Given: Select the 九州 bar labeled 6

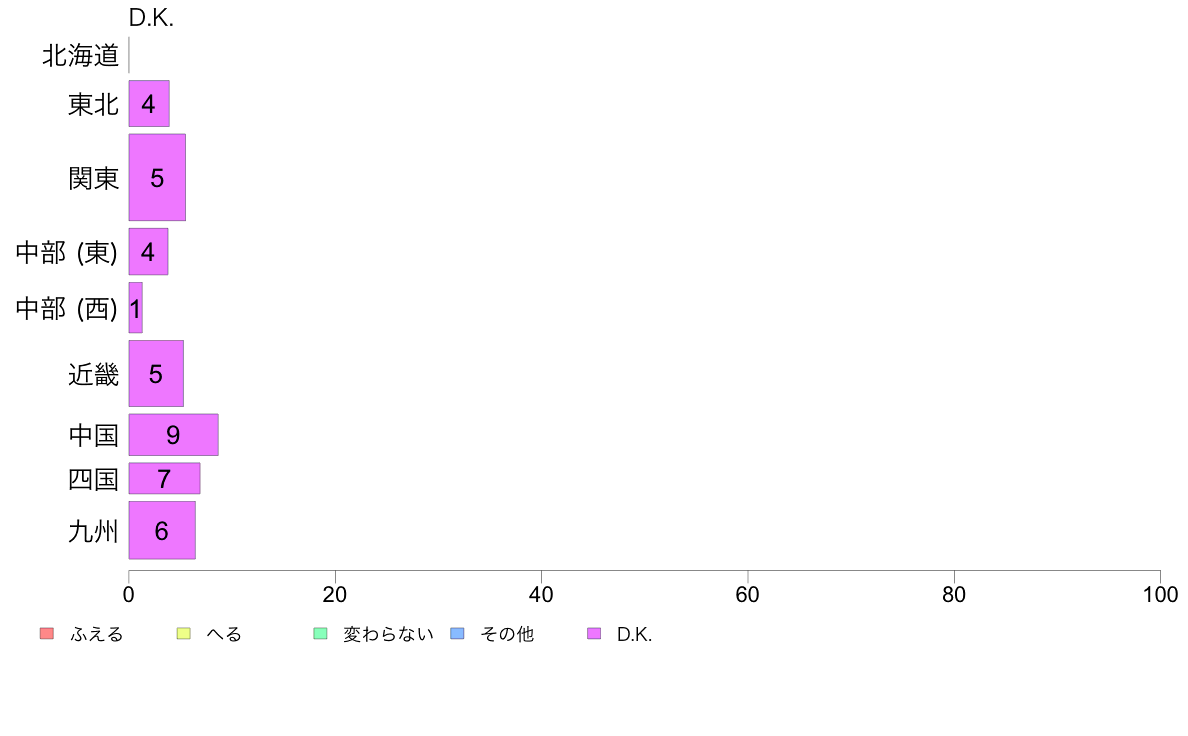Looking at the screenshot, I should coord(162,531).
